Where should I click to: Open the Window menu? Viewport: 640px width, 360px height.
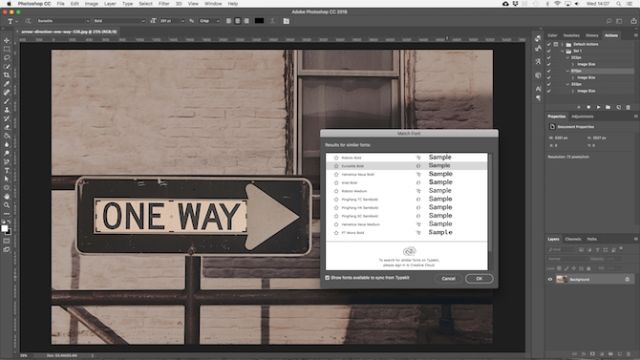point(213,4)
